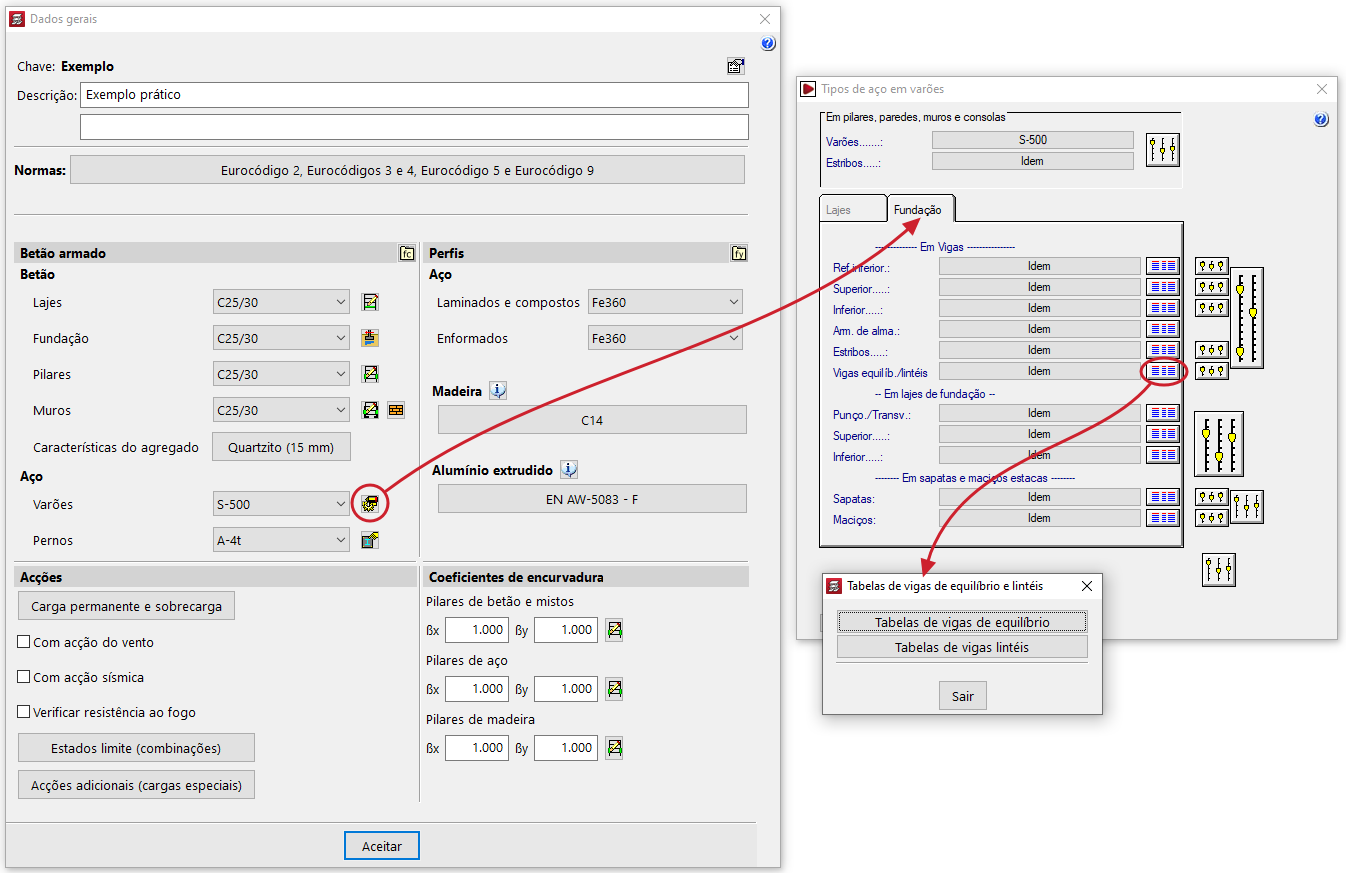Open steel bar types icon beside Varões

[370, 505]
